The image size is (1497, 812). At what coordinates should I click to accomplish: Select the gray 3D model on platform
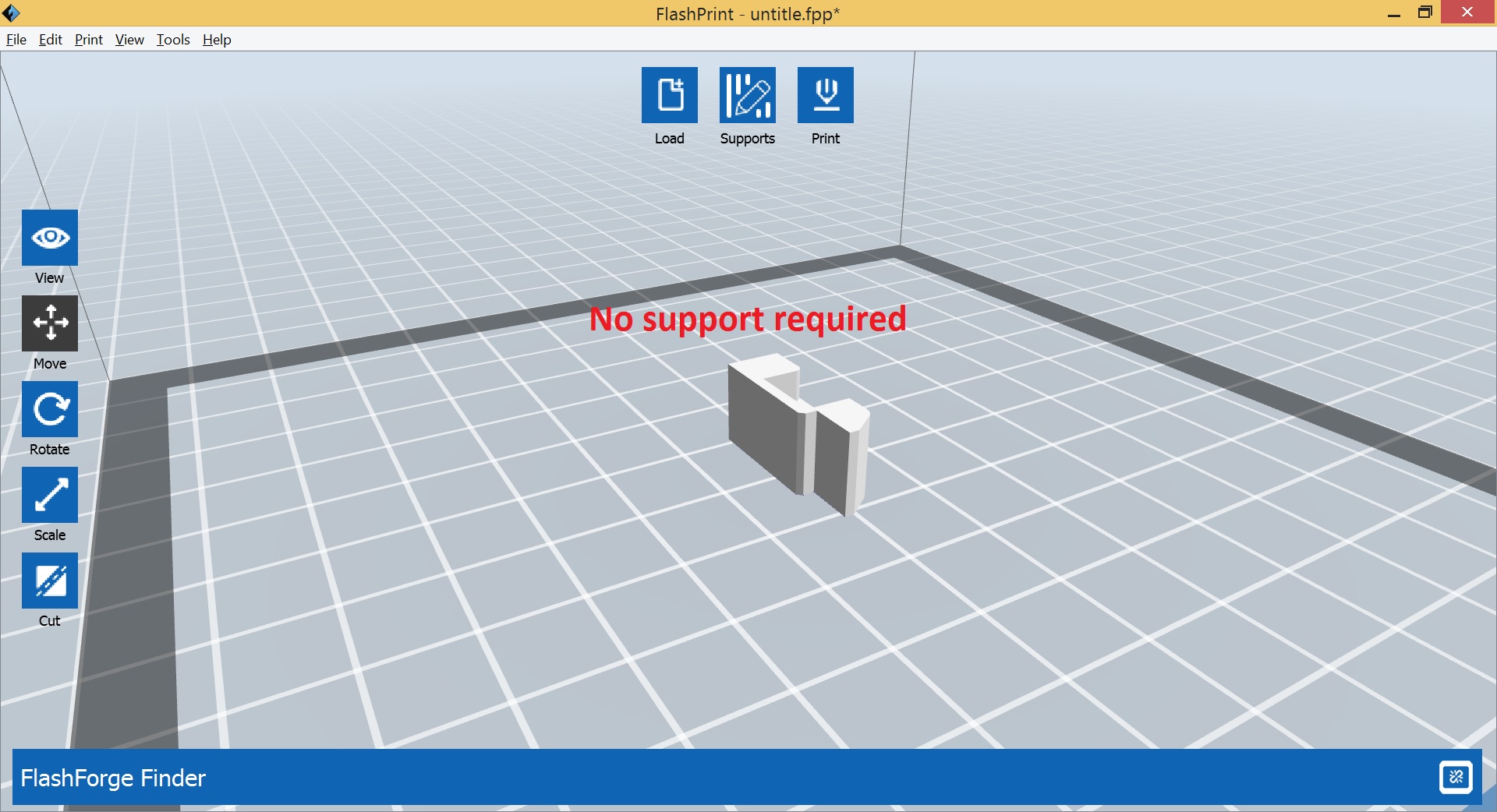point(798,434)
